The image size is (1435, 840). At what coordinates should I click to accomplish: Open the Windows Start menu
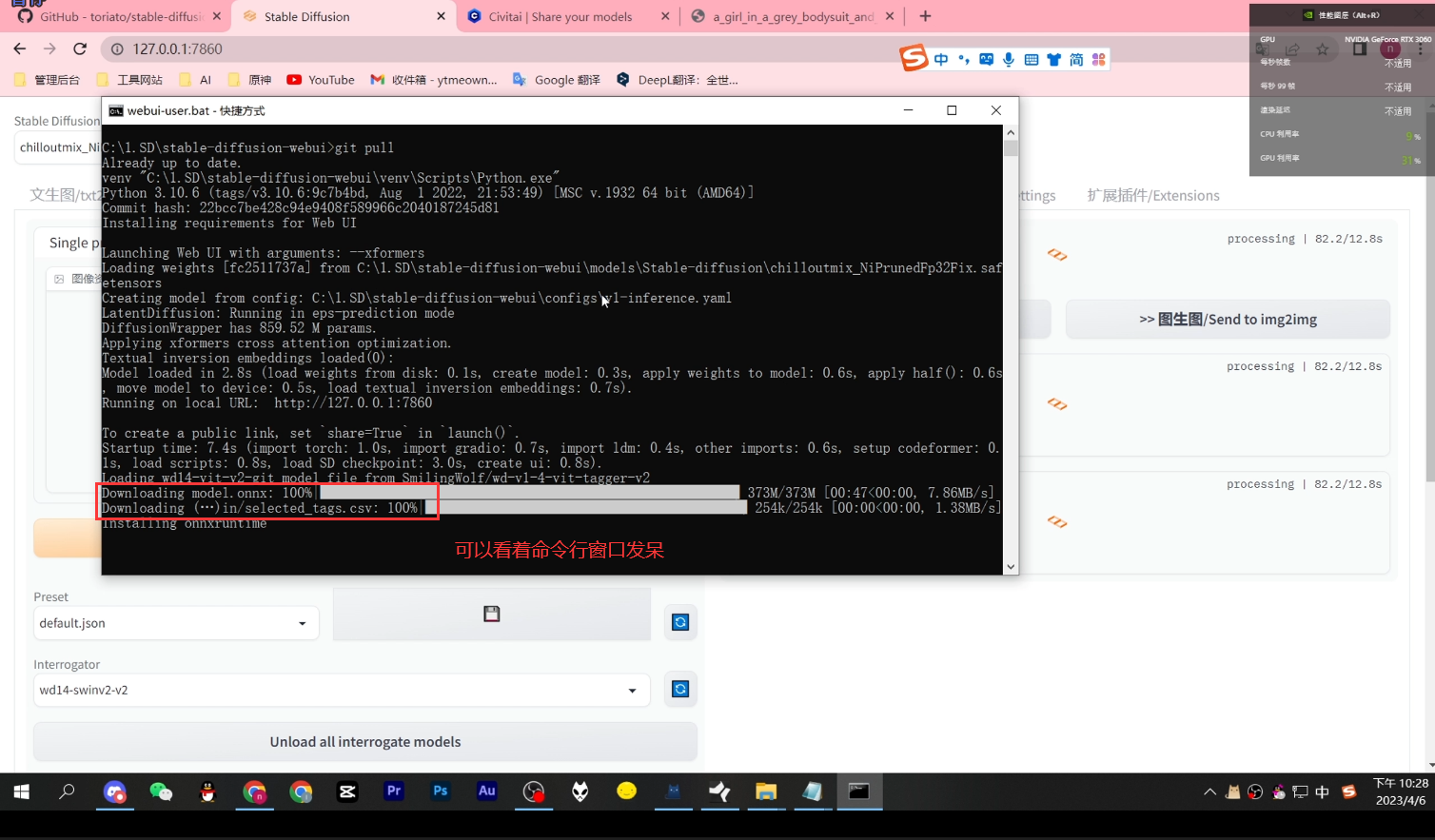point(21,791)
